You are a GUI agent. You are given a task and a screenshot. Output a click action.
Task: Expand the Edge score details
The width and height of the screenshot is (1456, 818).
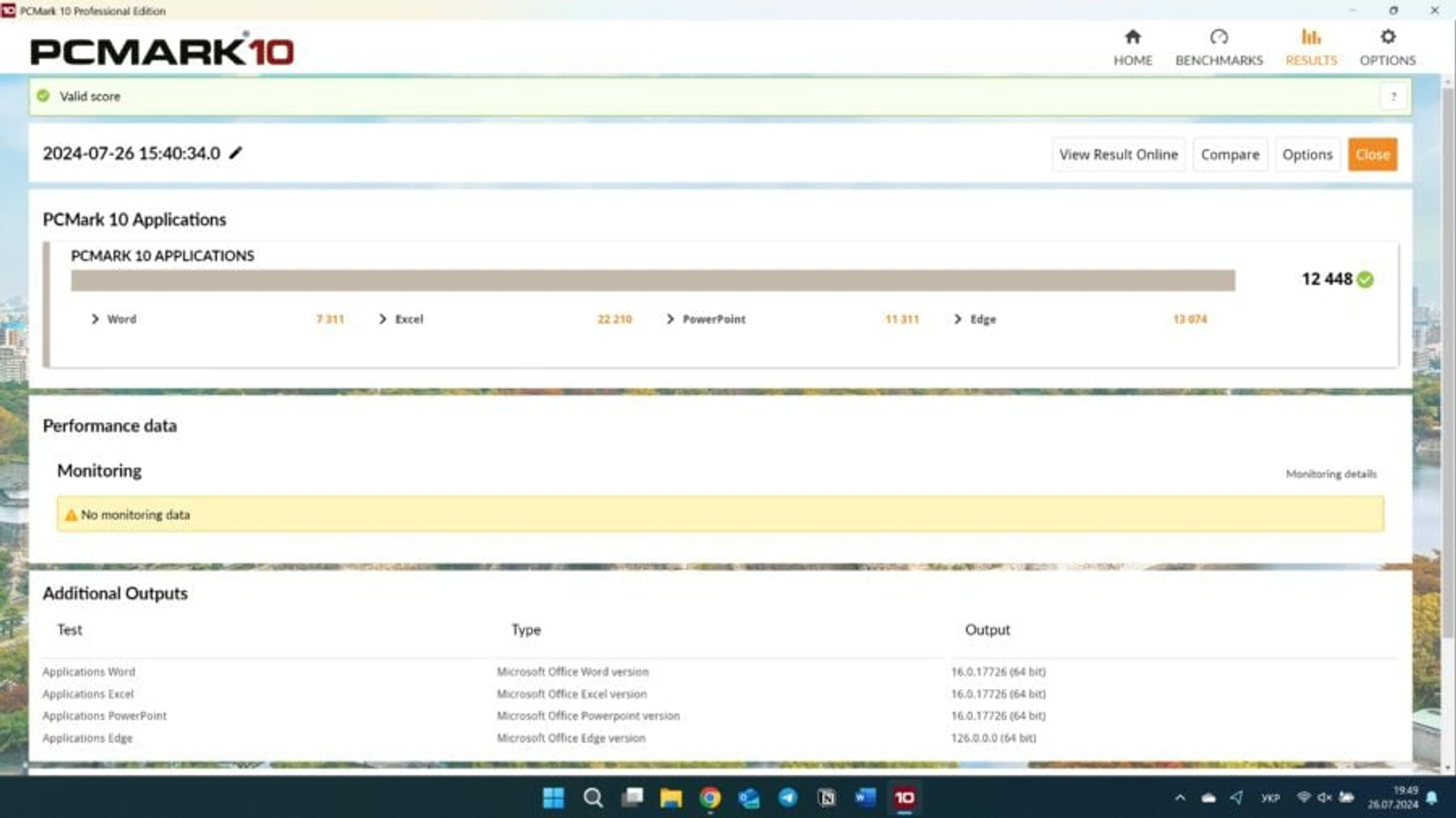[957, 319]
